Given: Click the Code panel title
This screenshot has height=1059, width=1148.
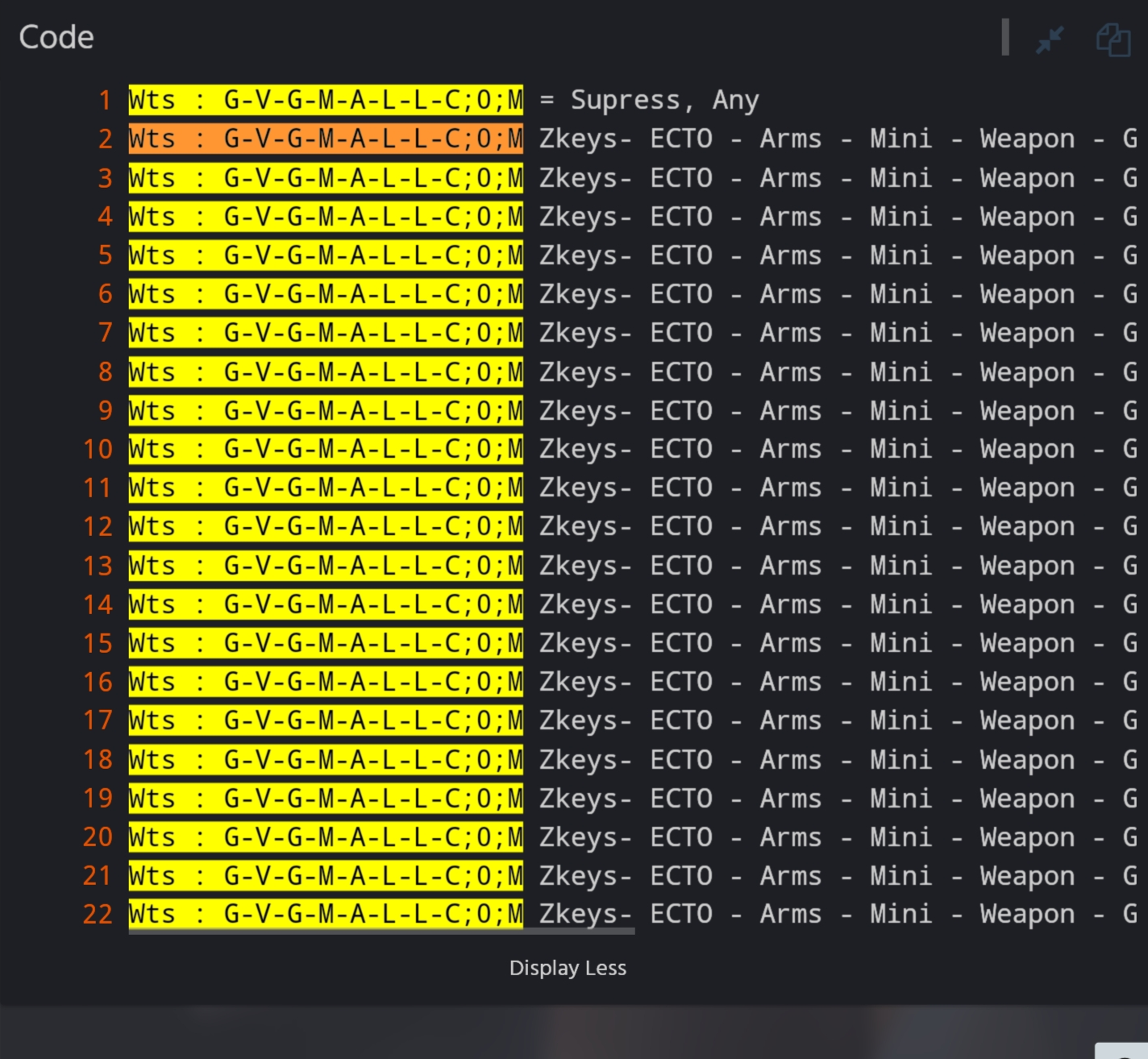Looking at the screenshot, I should pos(56,37).
